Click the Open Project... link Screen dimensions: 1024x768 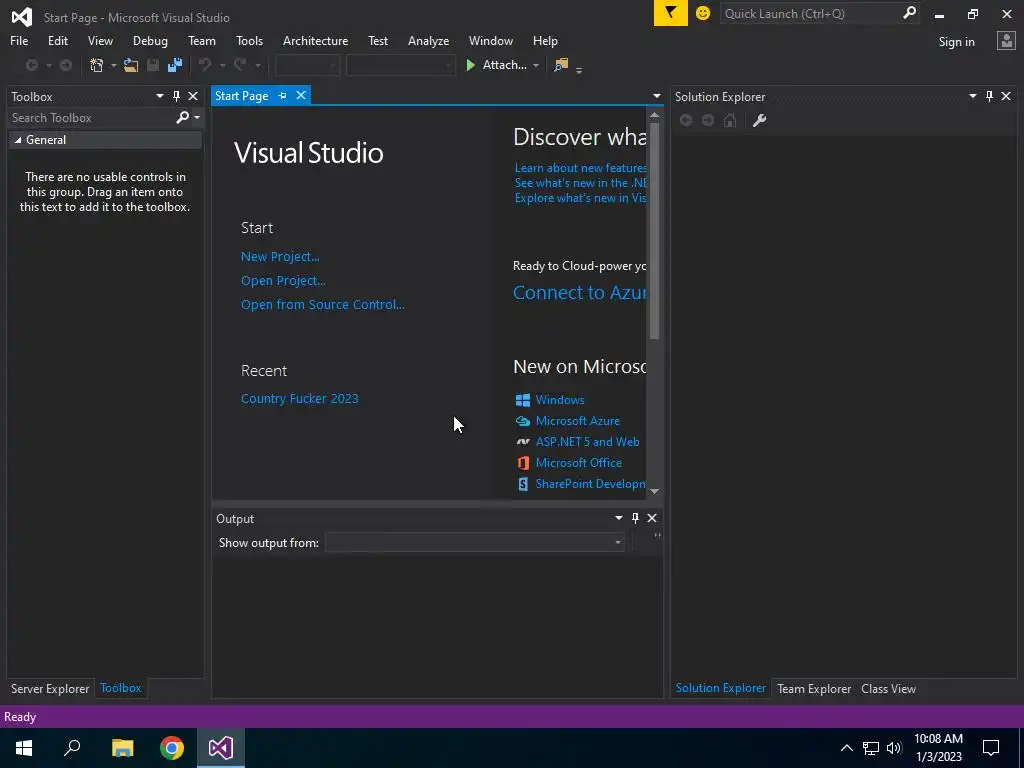coord(283,281)
